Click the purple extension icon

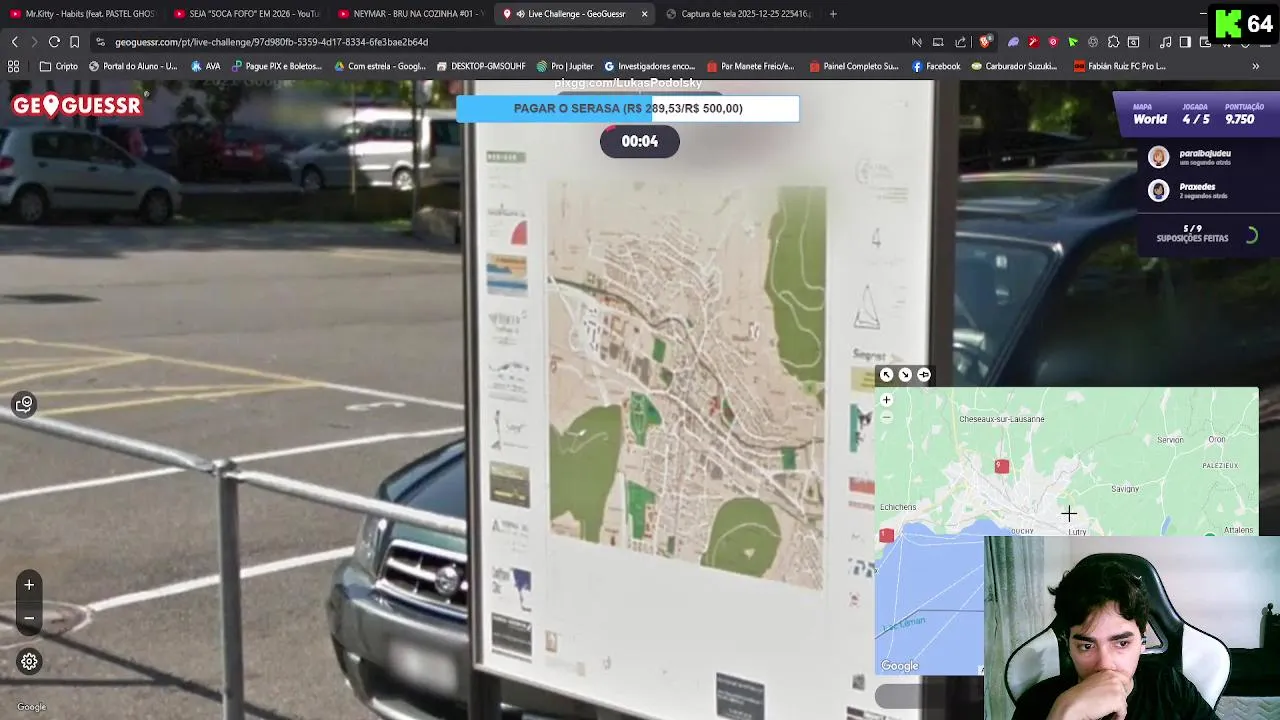click(1013, 42)
